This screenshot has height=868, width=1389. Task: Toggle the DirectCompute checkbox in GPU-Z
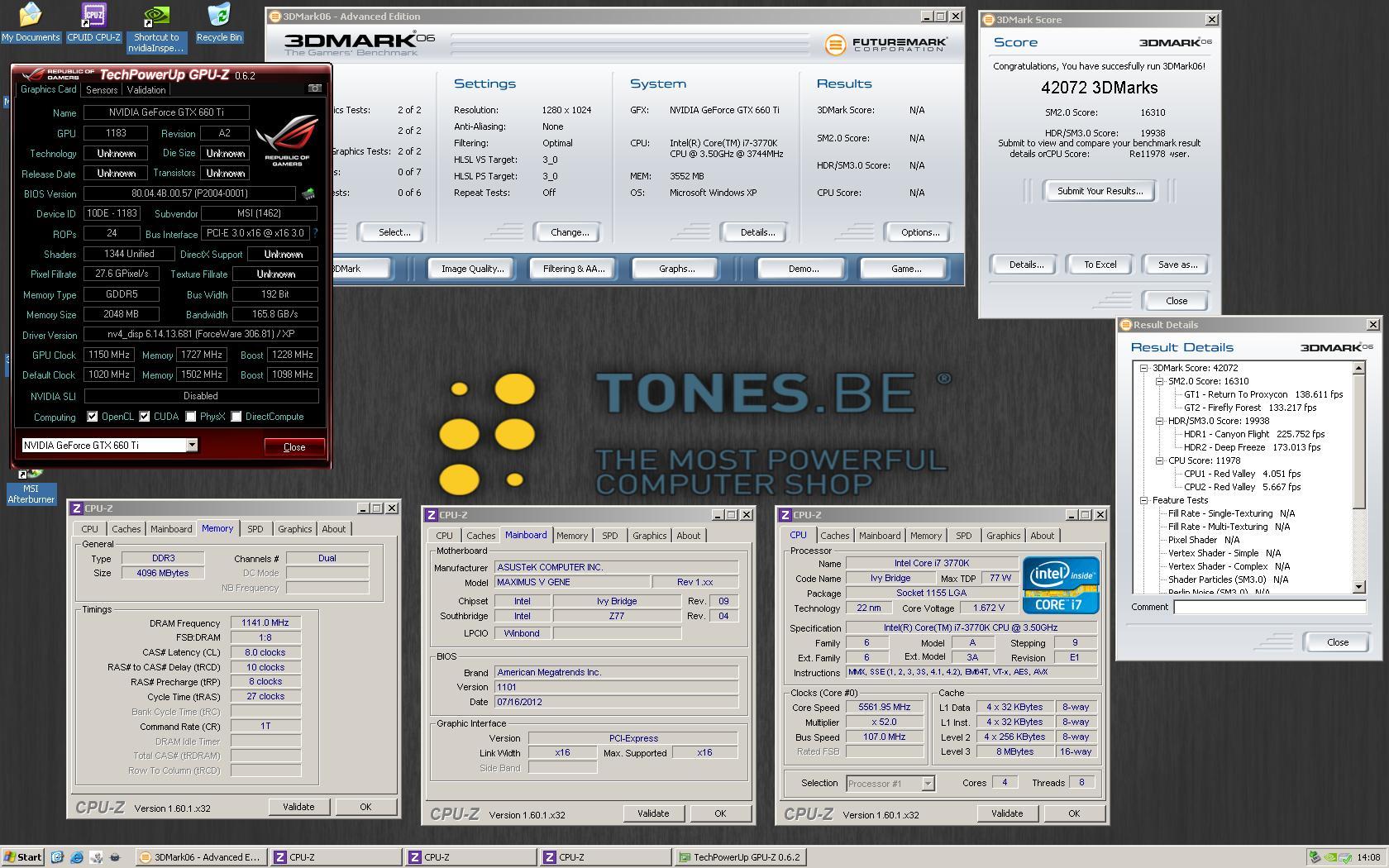[x=236, y=417]
